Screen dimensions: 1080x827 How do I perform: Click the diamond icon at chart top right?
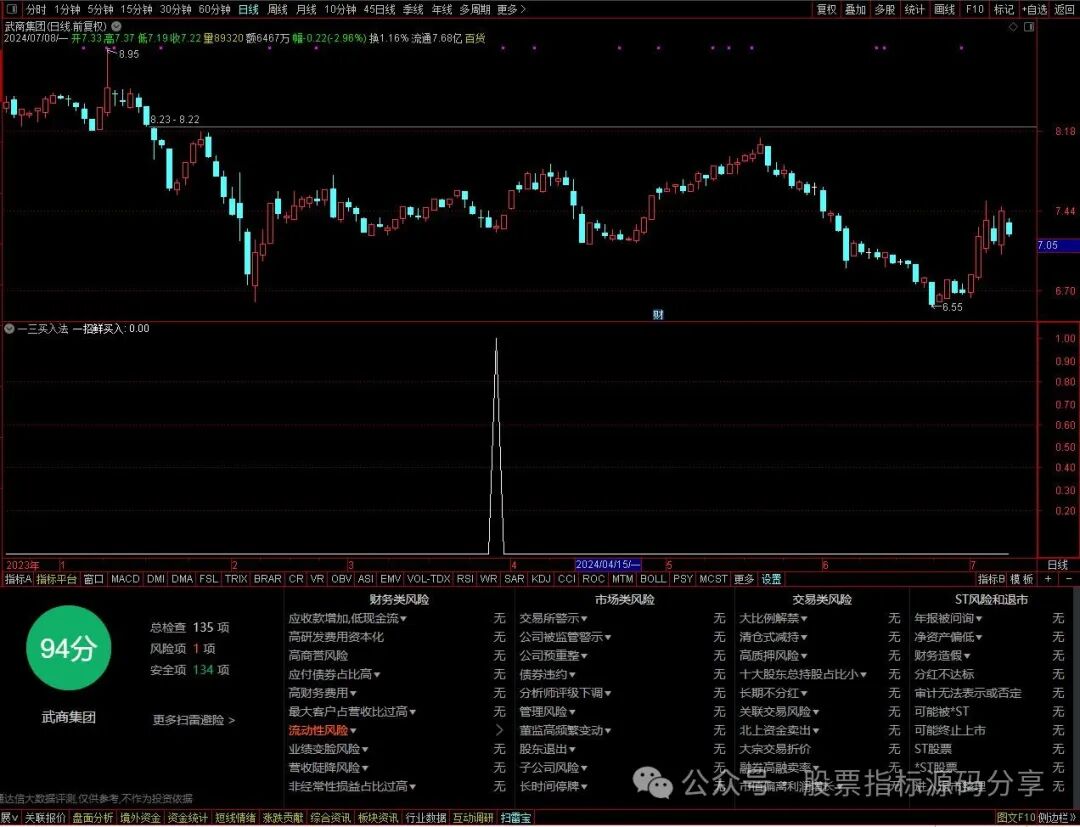(1013, 27)
